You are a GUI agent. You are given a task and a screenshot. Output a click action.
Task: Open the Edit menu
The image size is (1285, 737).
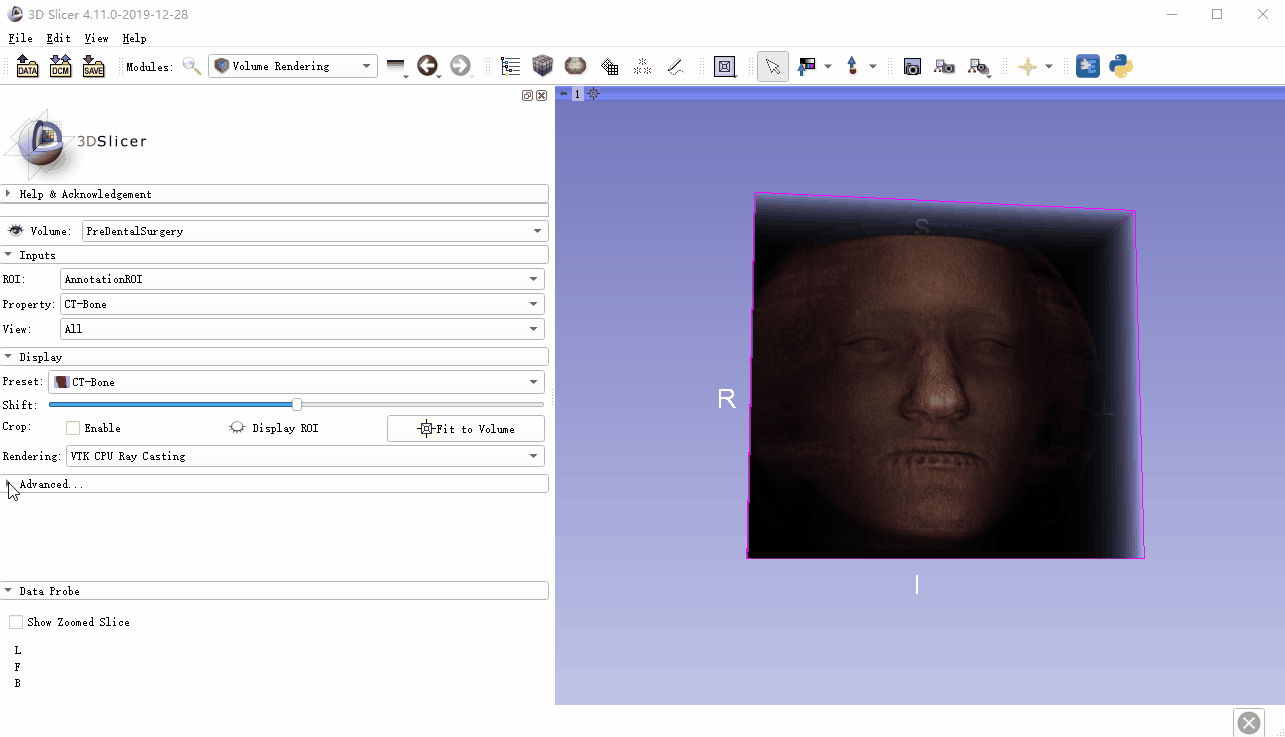(58, 38)
